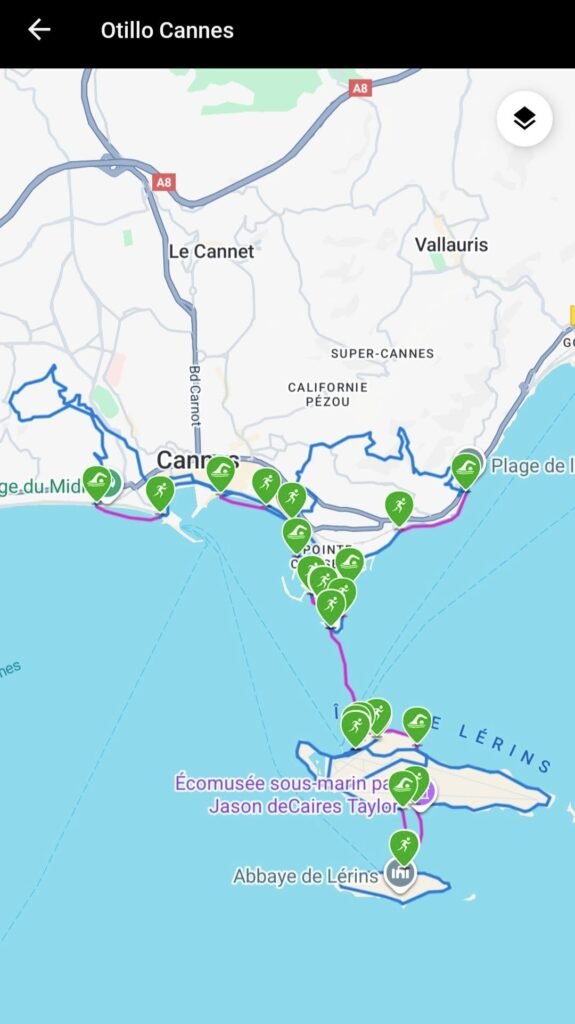The image size is (575, 1024).
Task: Open the map layers button
Action: (x=524, y=119)
